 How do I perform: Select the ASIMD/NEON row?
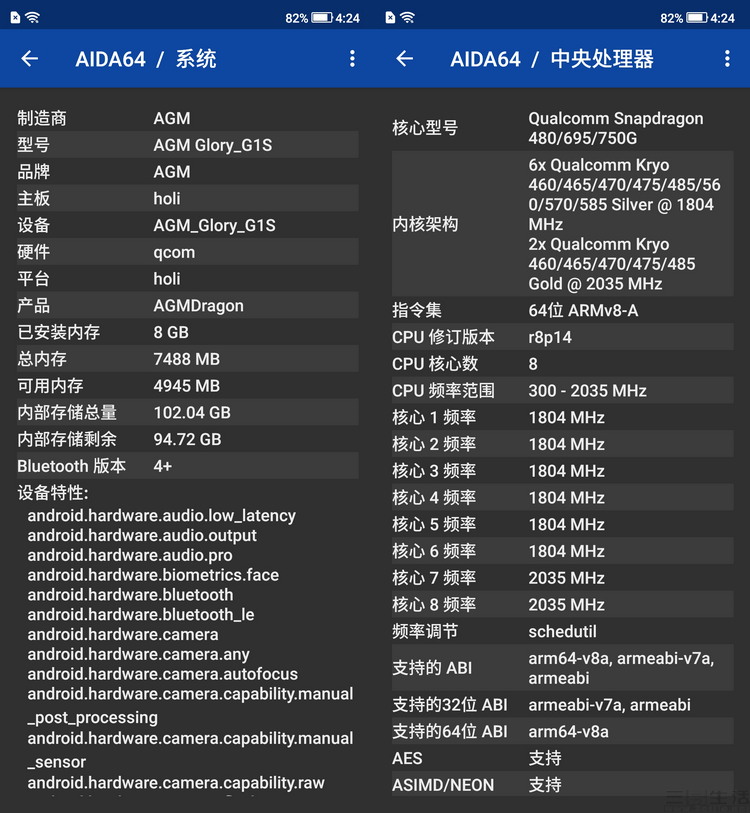point(563,785)
